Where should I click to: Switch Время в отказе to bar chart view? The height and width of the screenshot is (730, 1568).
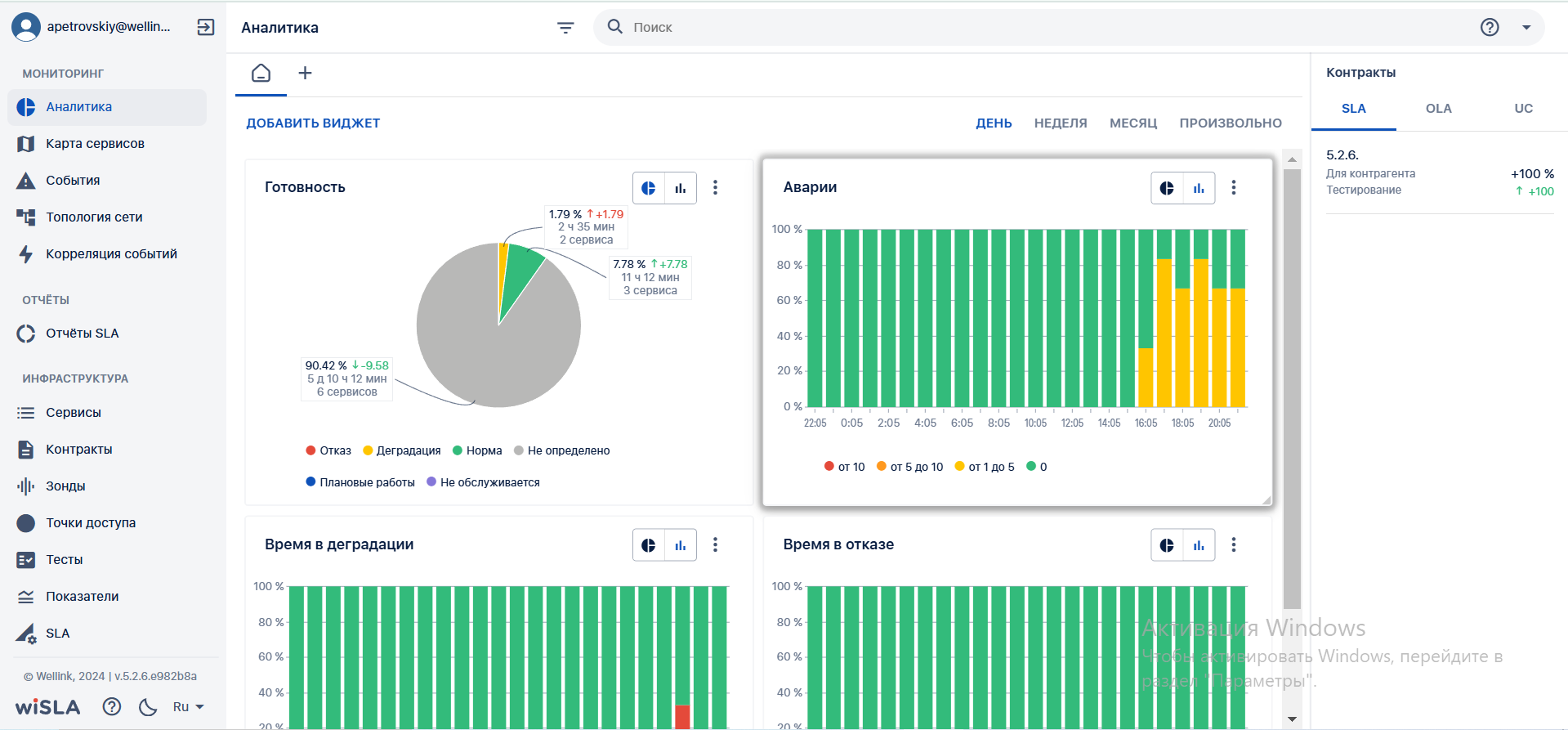pos(1199,545)
